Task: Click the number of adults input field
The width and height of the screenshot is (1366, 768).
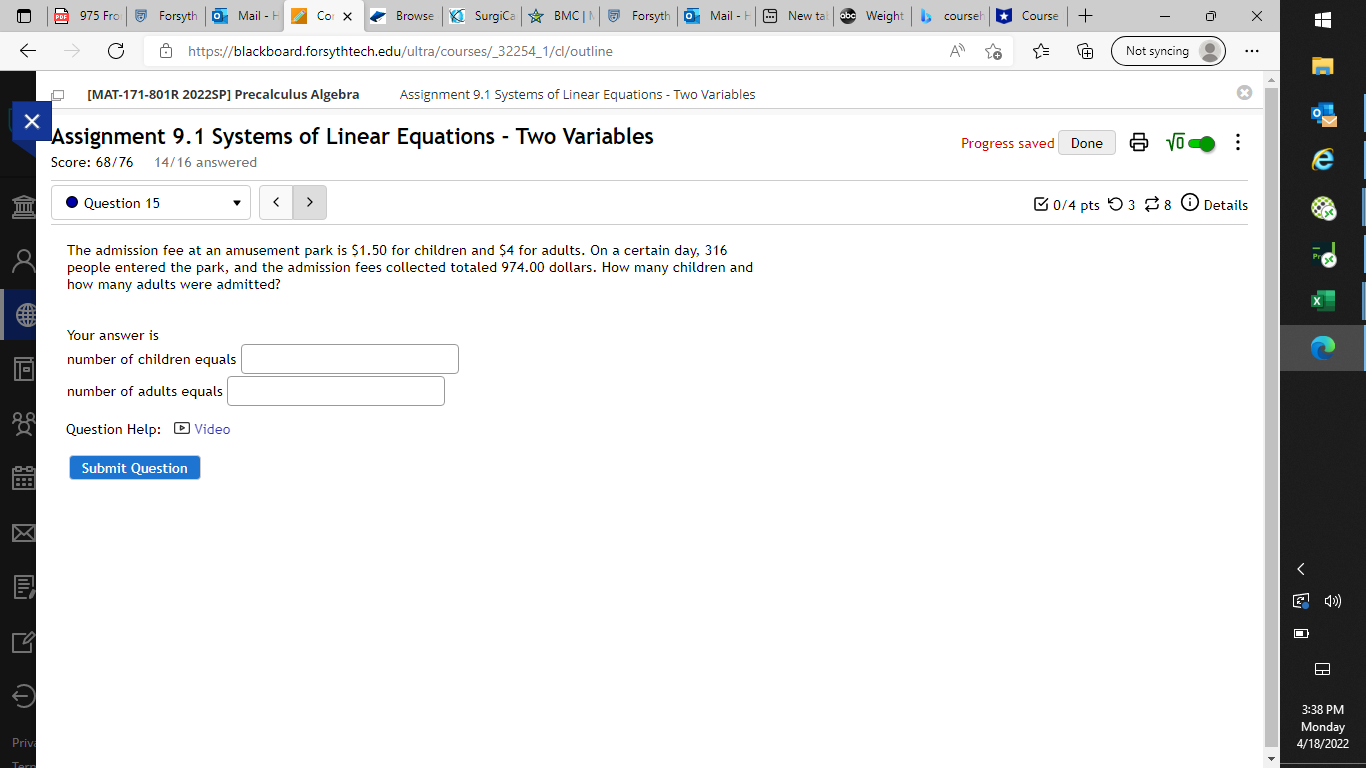Action: click(336, 391)
